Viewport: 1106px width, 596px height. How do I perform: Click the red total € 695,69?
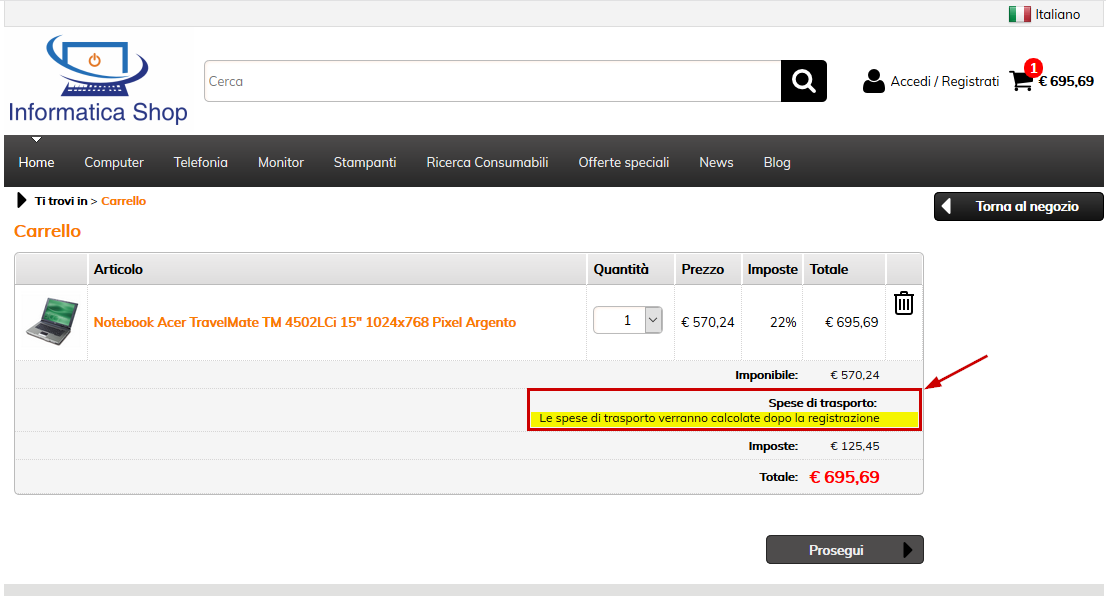844,478
